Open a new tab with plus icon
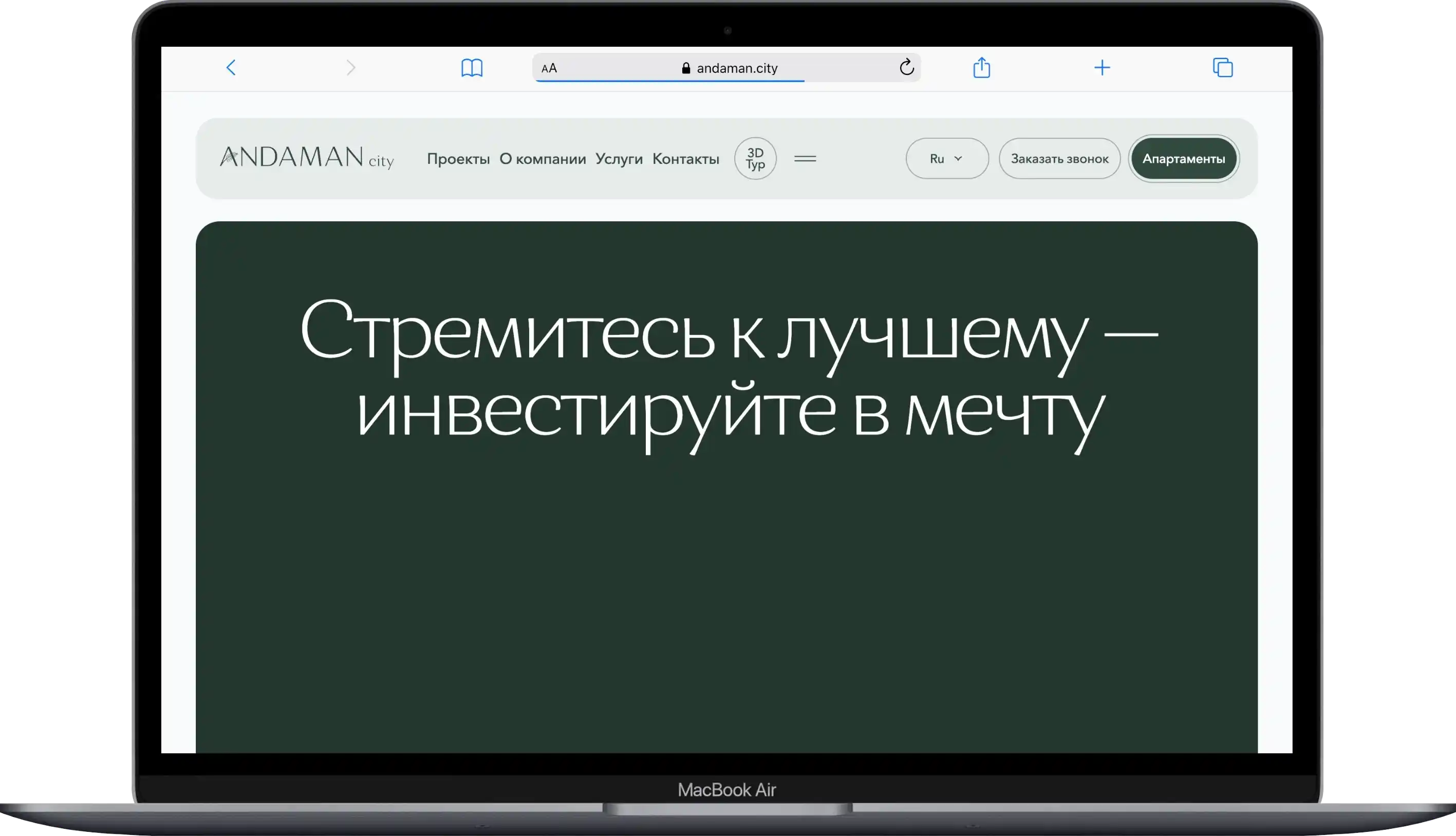Viewport: 1456px width, 836px height. pos(1102,68)
